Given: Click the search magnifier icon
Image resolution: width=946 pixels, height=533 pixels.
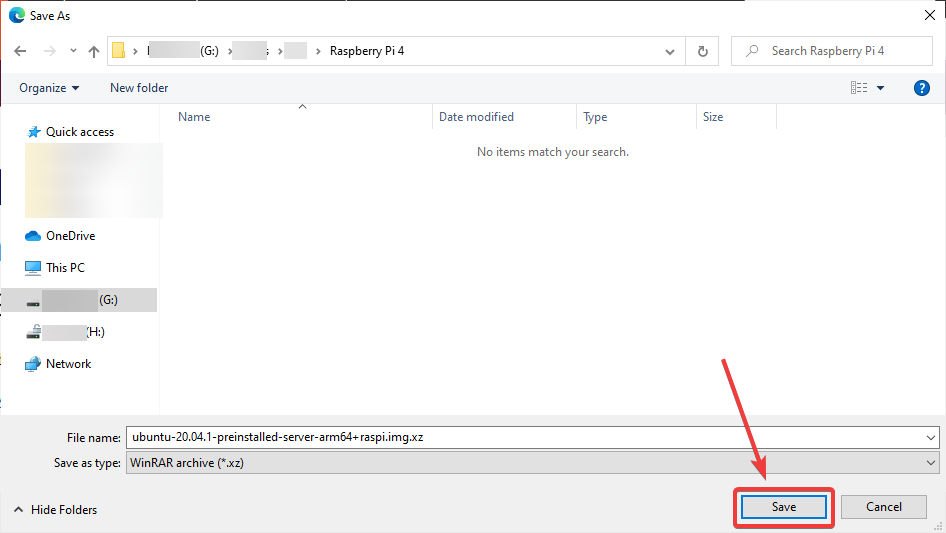Looking at the screenshot, I should click(x=752, y=51).
